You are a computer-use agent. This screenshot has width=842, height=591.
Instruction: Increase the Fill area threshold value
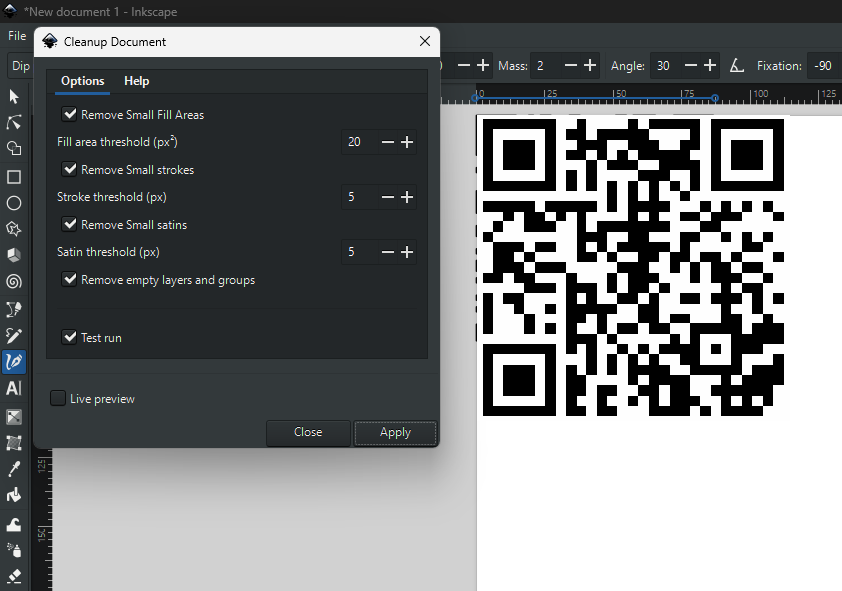tap(407, 142)
